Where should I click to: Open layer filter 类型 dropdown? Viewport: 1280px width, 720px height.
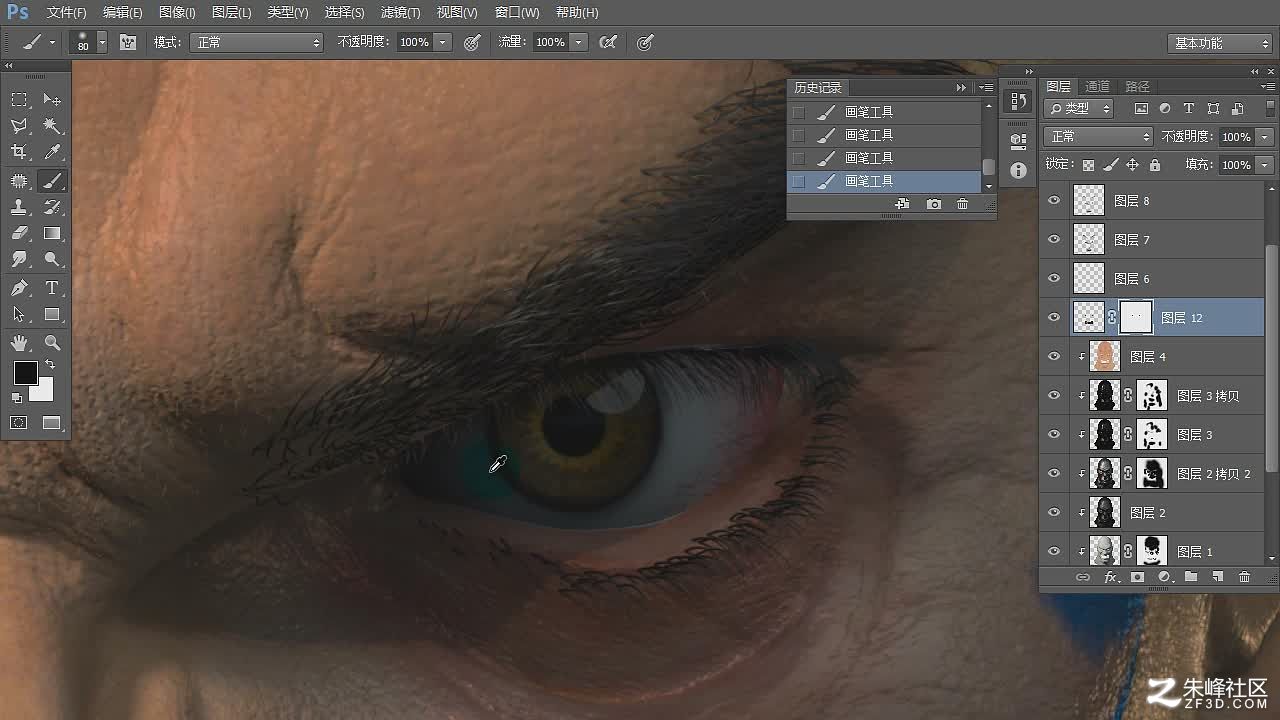(x=1079, y=108)
